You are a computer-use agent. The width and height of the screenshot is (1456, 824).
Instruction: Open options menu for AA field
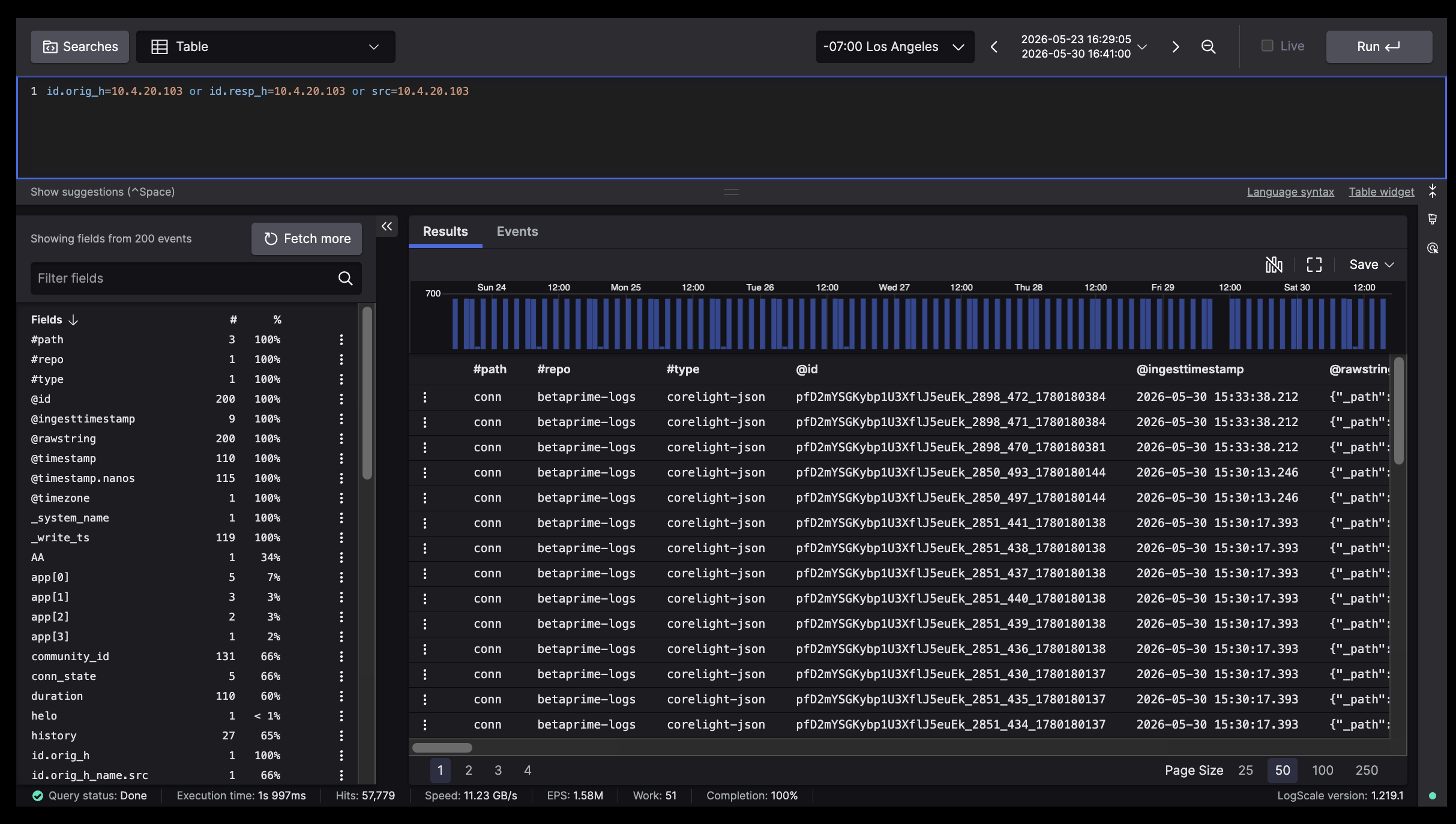(341, 558)
